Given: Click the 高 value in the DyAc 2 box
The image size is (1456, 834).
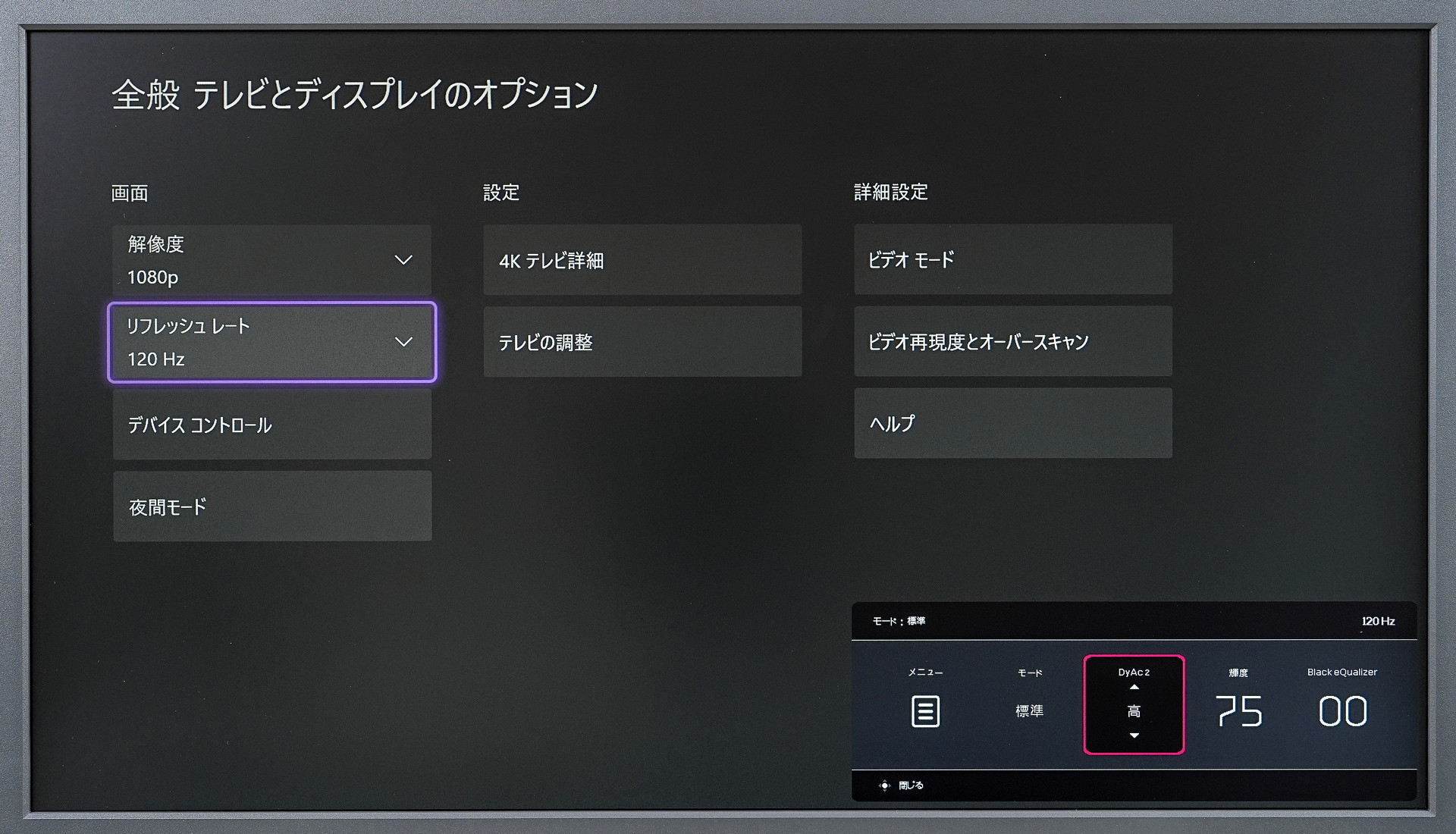Looking at the screenshot, I should tap(1134, 711).
